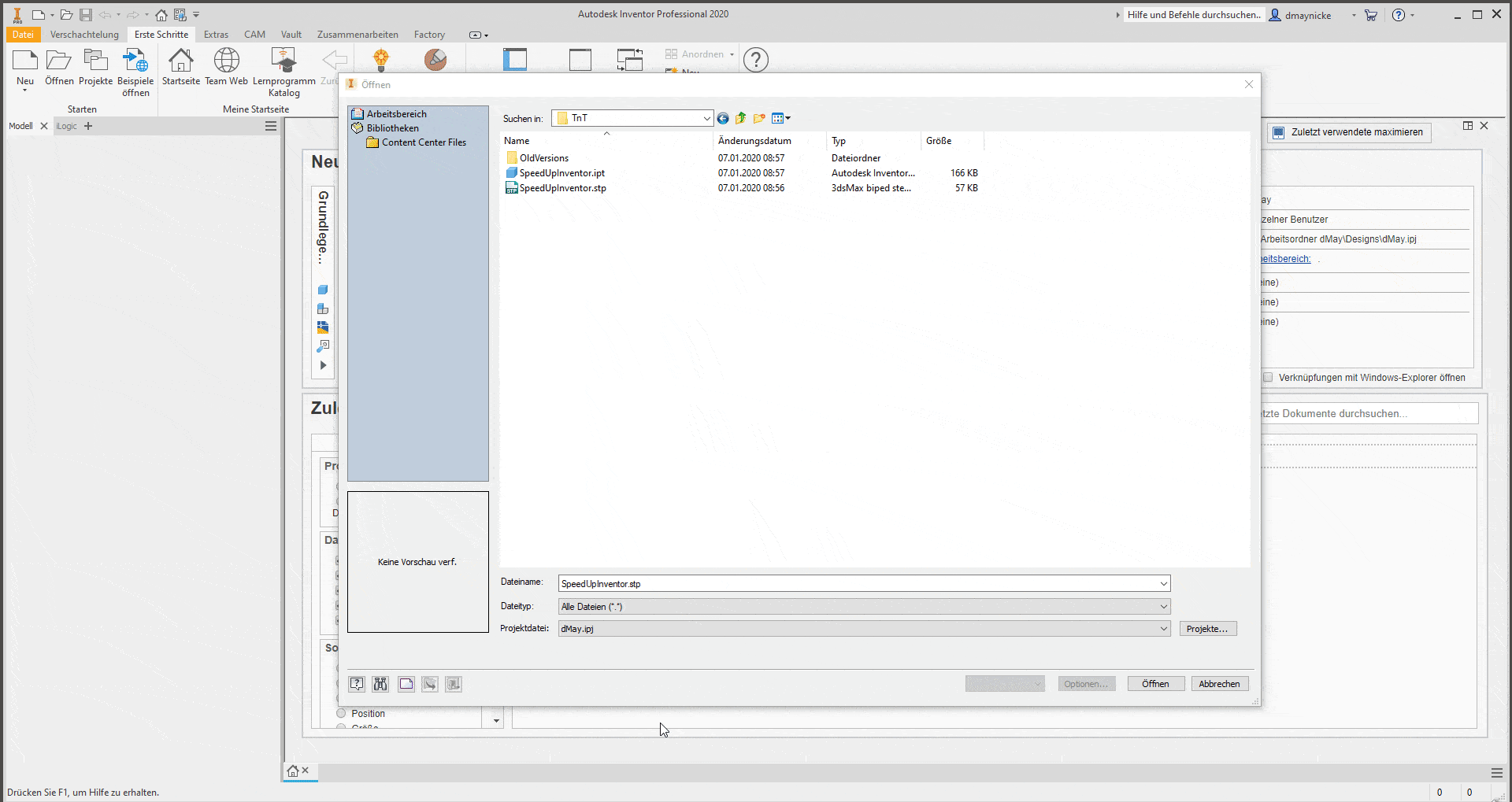Enable Verknüpfungen mit Windows-Explorer öffnen checkbox

coord(1268,378)
